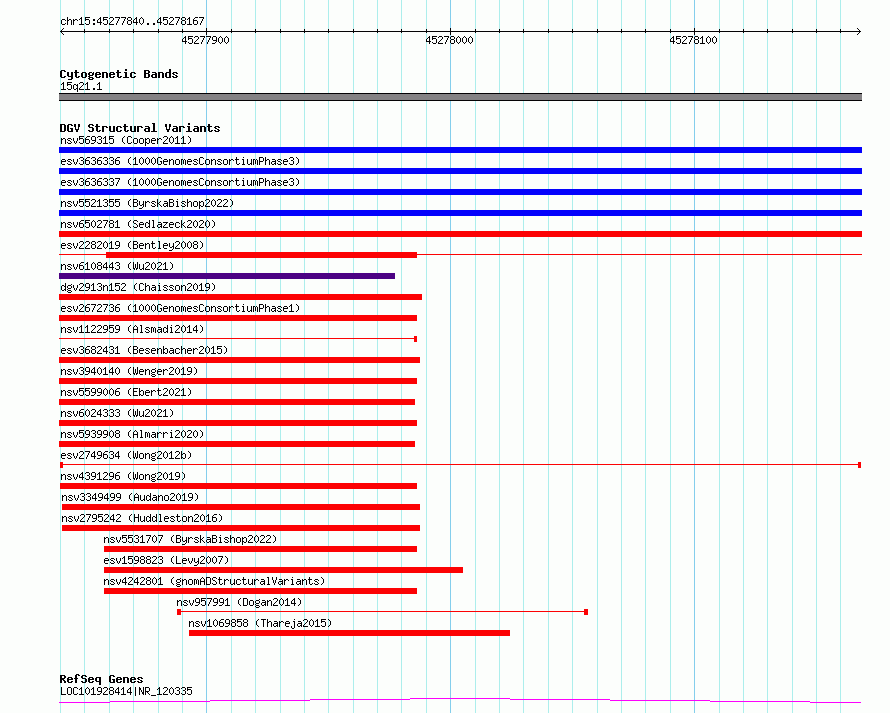Select nsv5939908 (Almarri2020) label
890x713 pixels.
pos(132,434)
